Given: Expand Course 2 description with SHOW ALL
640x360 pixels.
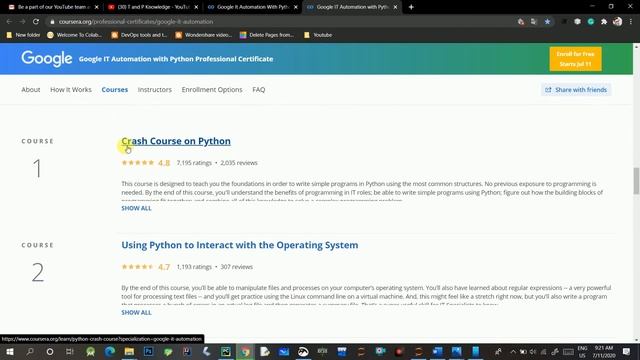Looking at the screenshot, I should [136, 313].
